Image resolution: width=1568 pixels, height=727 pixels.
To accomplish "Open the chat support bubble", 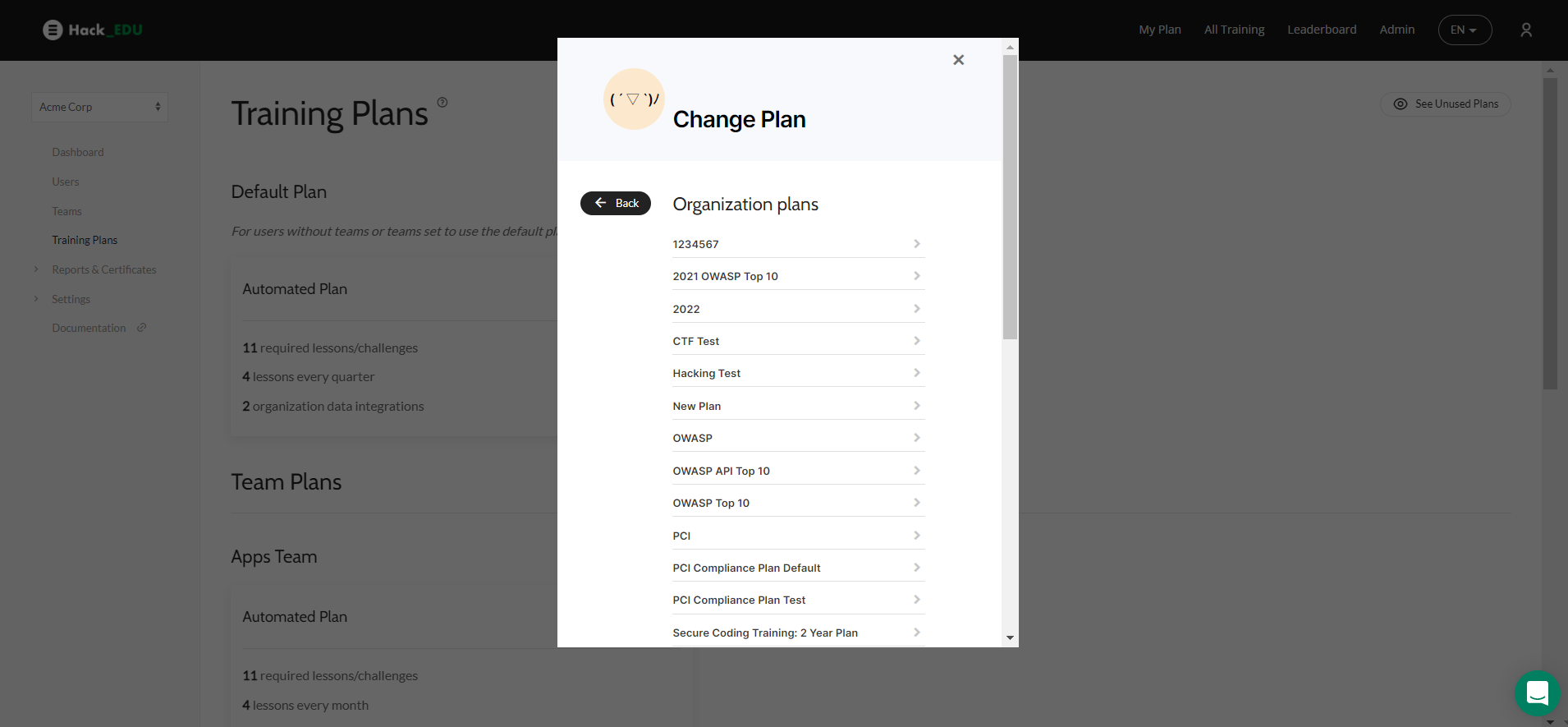I will tap(1537, 693).
